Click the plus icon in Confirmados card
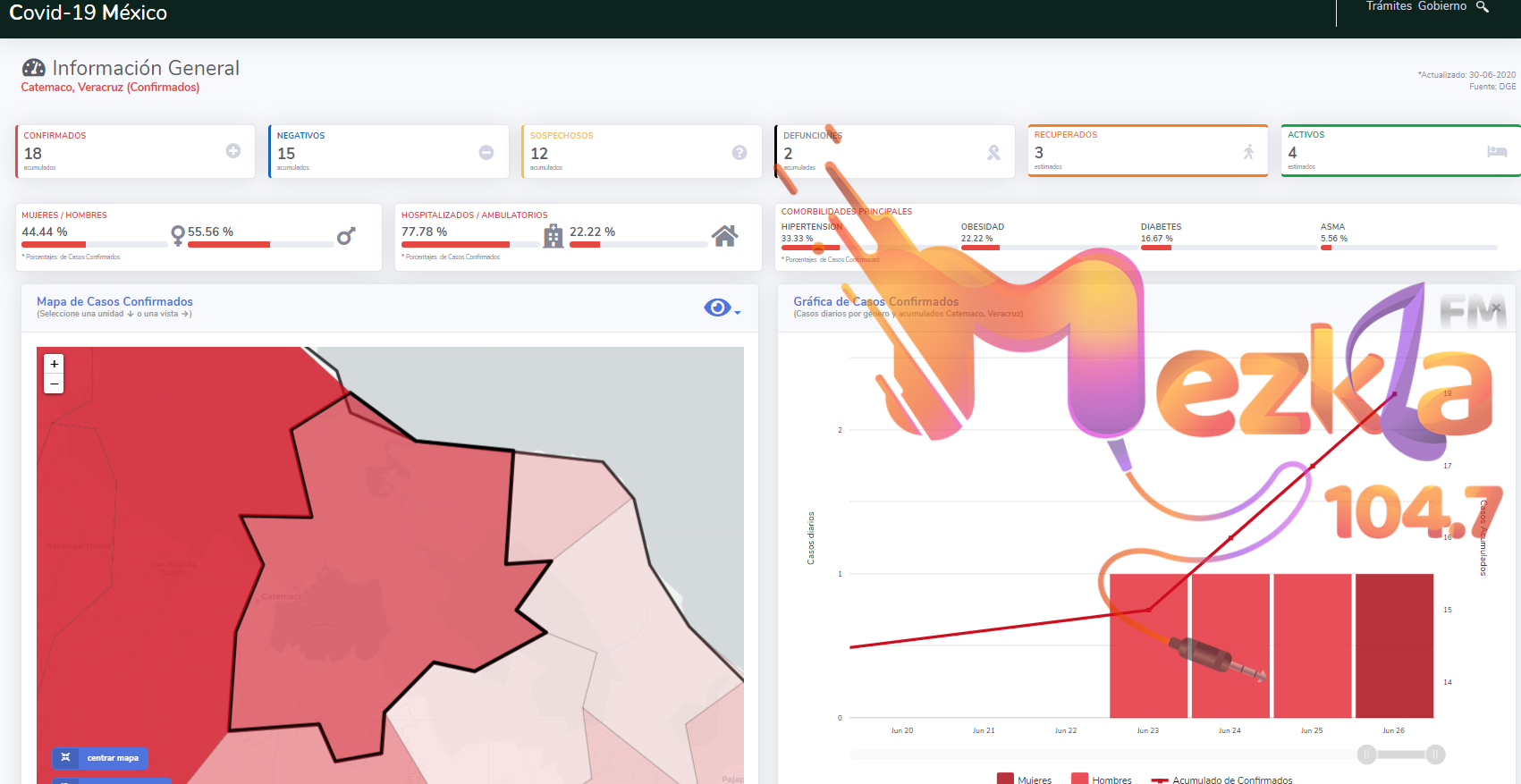Screen dimensions: 1521x784 233,151
